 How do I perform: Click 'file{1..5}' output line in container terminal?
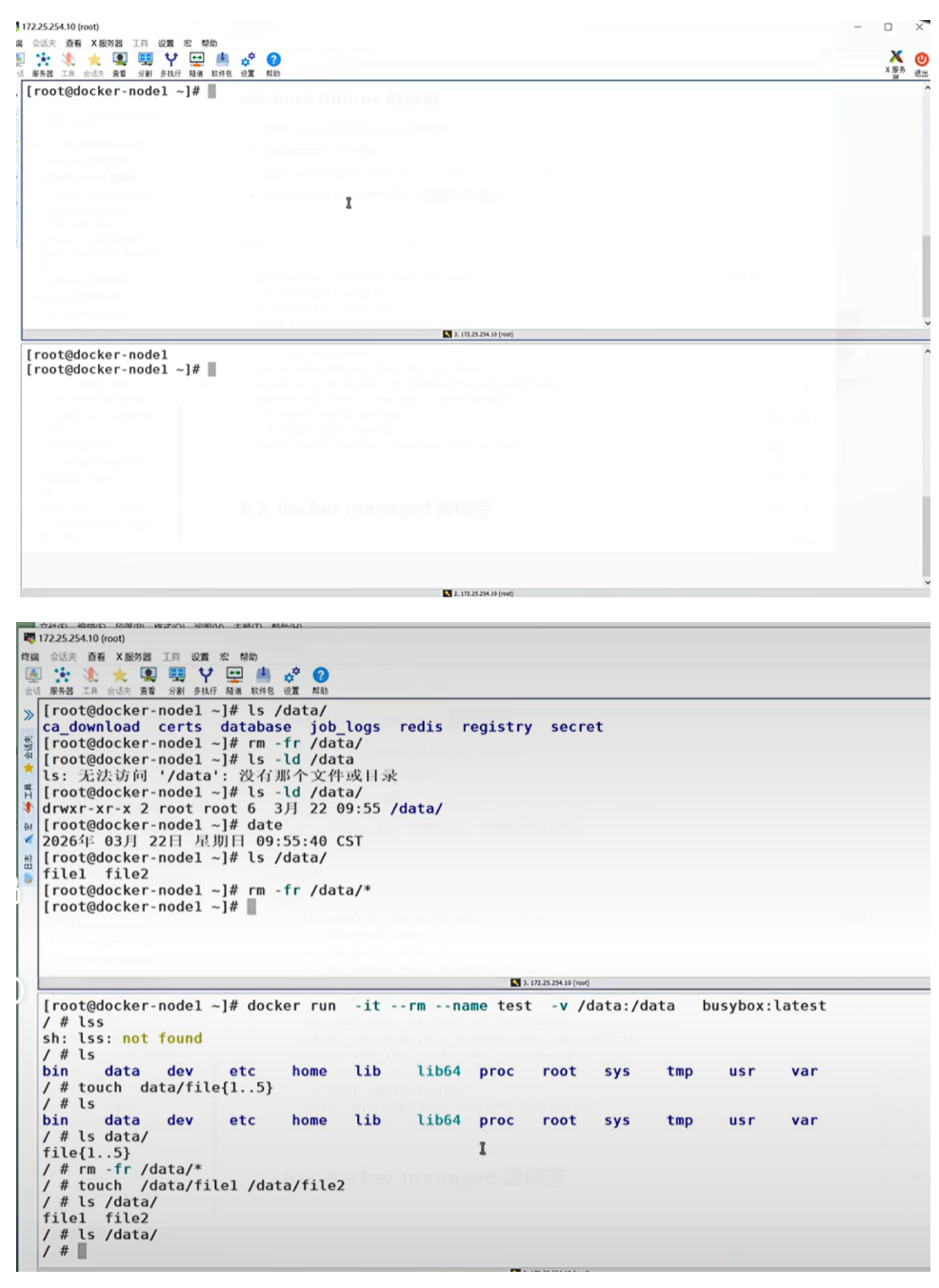(87, 1153)
